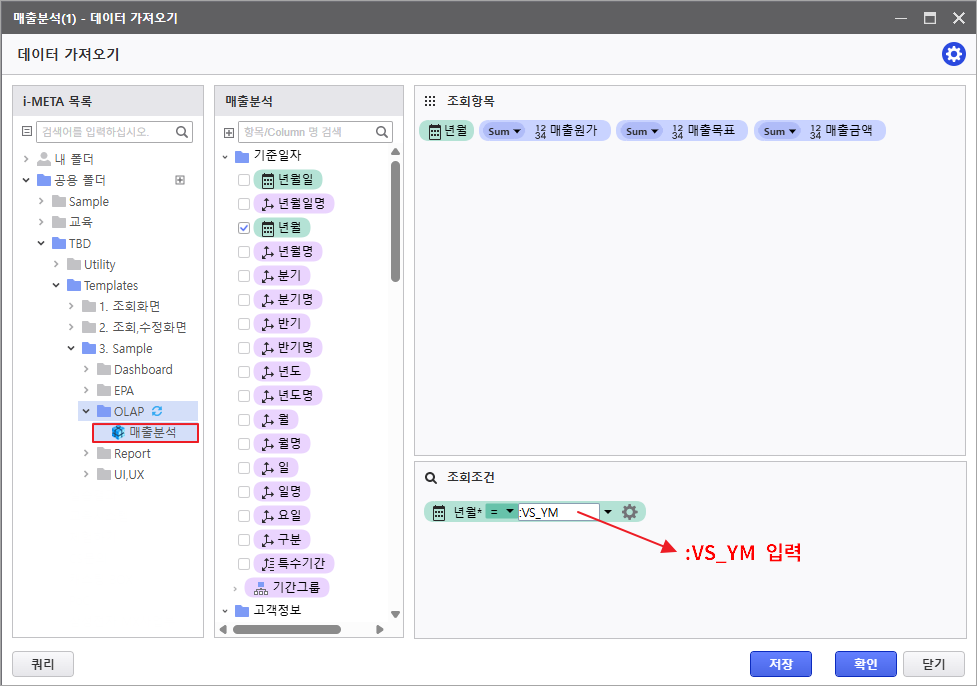Expand the Dashboard folder
Viewport: 977px width, 686px height.
pos(87,369)
